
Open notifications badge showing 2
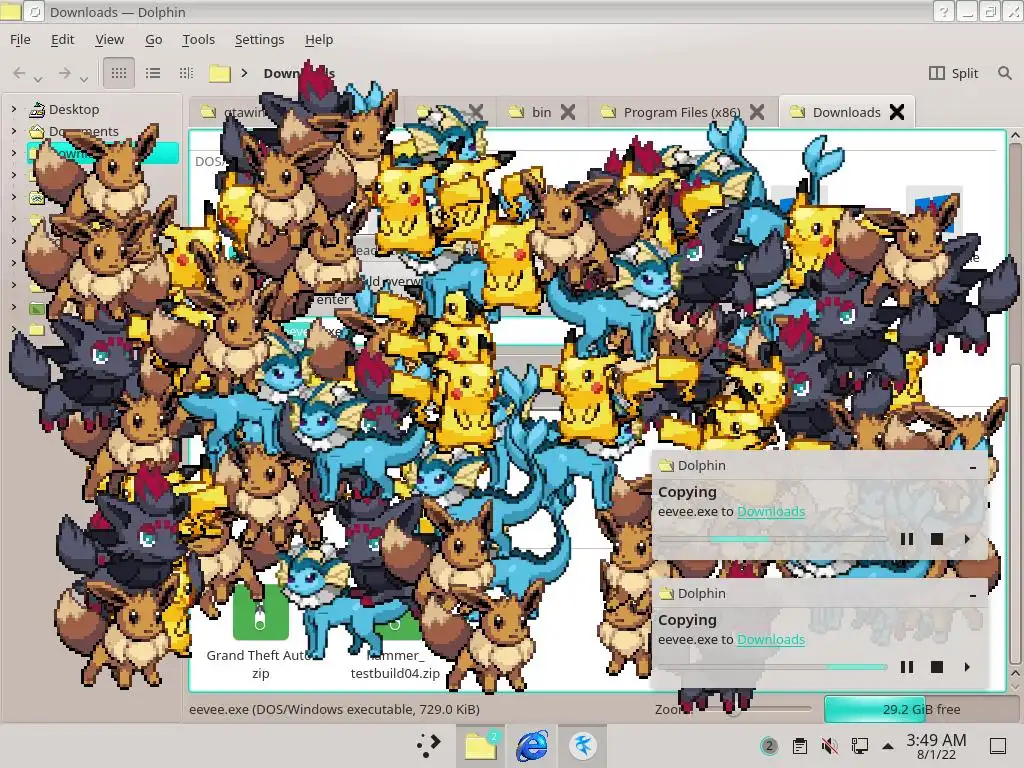(769, 746)
